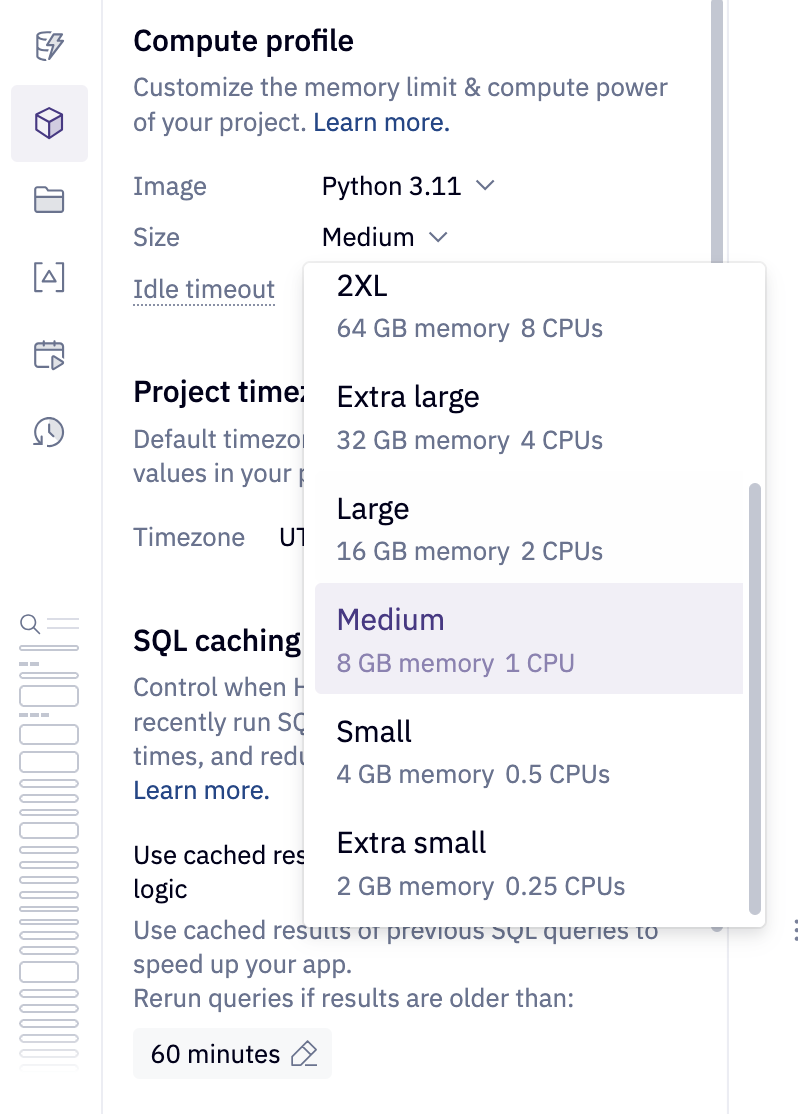Select the compute profile cube icon
Screen dimensions: 798x1114
pos(49,122)
